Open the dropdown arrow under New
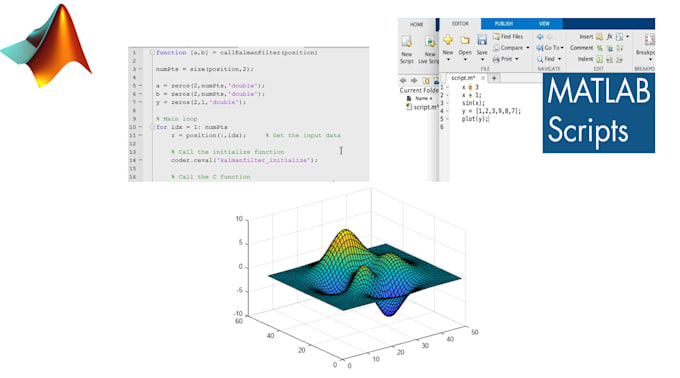Image resolution: width=680 pixels, height=378 pixels. pyautogui.click(x=448, y=60)
